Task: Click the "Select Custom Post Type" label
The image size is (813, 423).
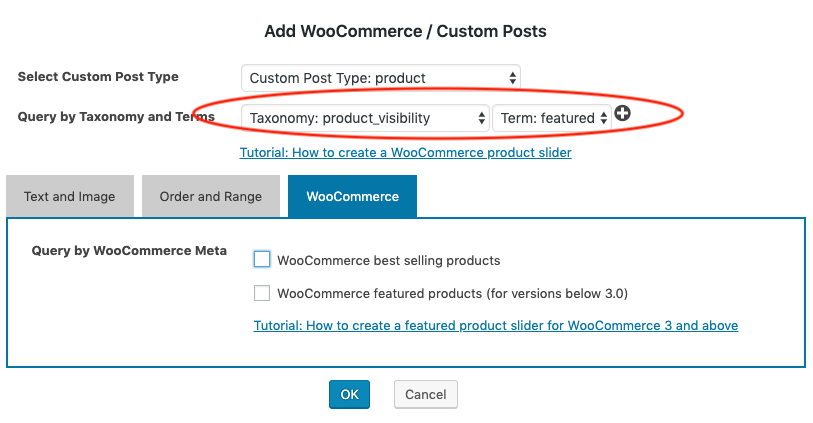Action: pyautogui.click(x=98, y=77)
